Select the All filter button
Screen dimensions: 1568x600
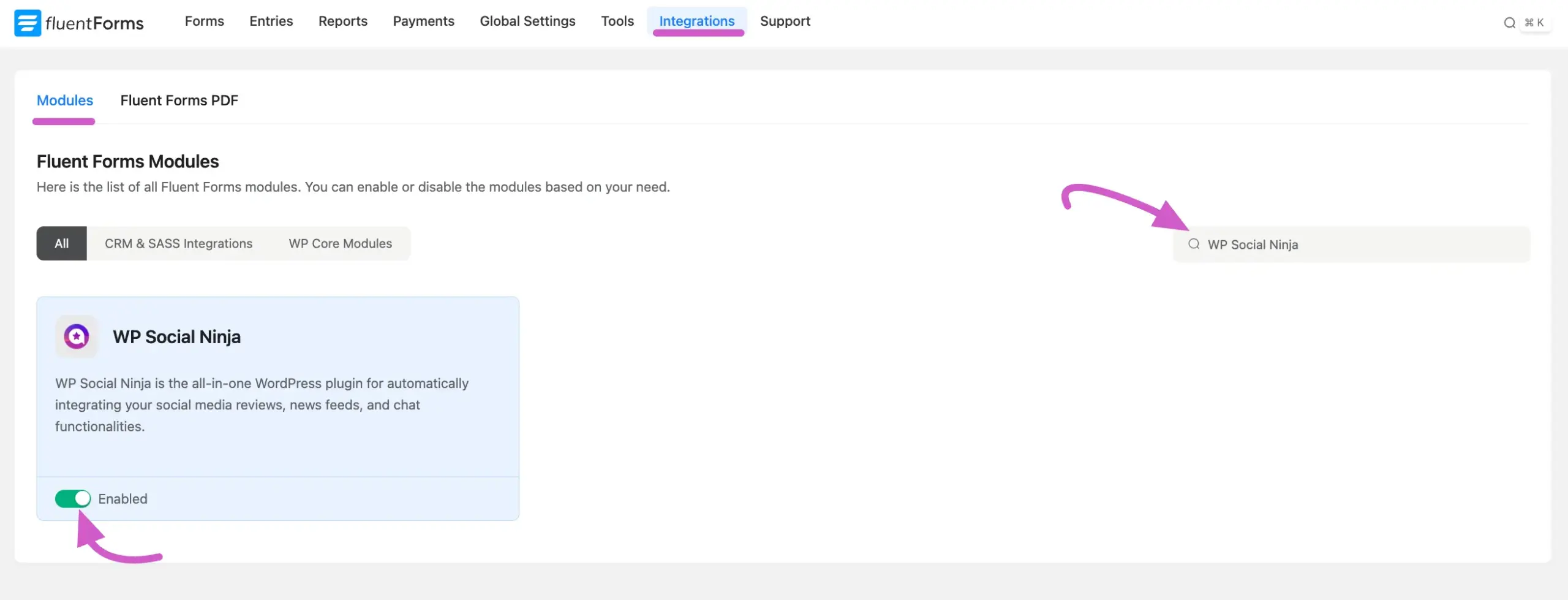click(61, 243)
